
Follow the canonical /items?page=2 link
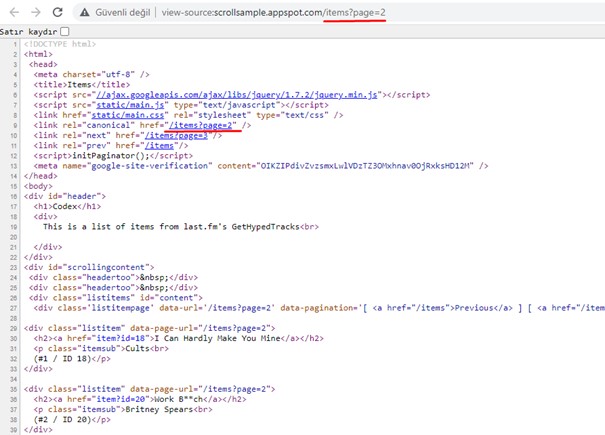point(200,125)
